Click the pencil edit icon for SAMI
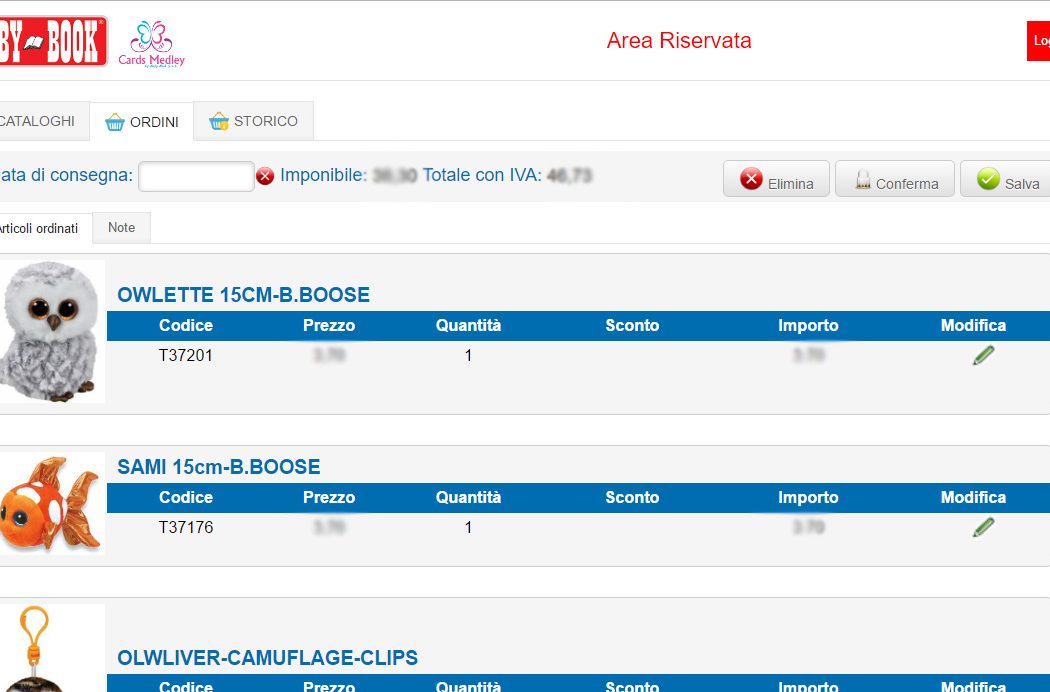Viewport: 1050px width, 692px height. [x=983, y=527]
